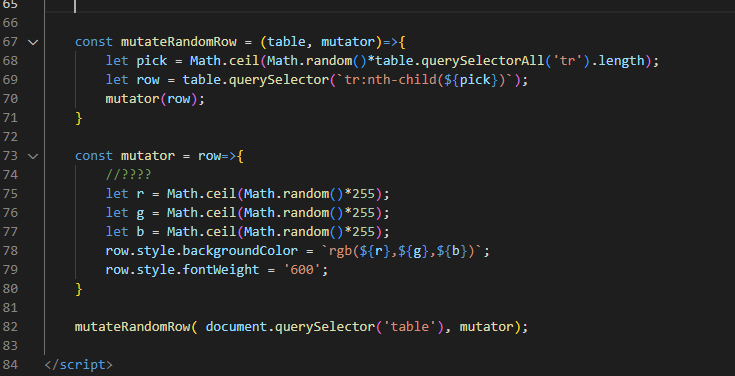Collapse the fold chevron at line 67
The image size is (735, 376).
click(33, 42)
